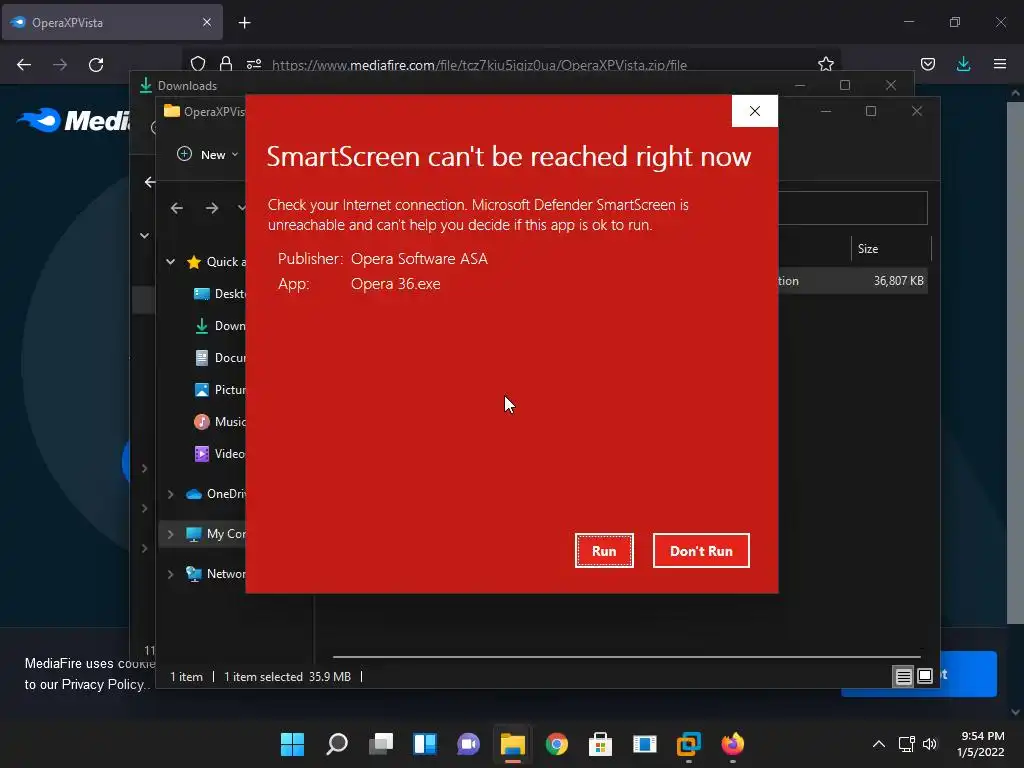Open network status in system tray
This screenshot has height=768, width=1024.
(x=906, y=744)
